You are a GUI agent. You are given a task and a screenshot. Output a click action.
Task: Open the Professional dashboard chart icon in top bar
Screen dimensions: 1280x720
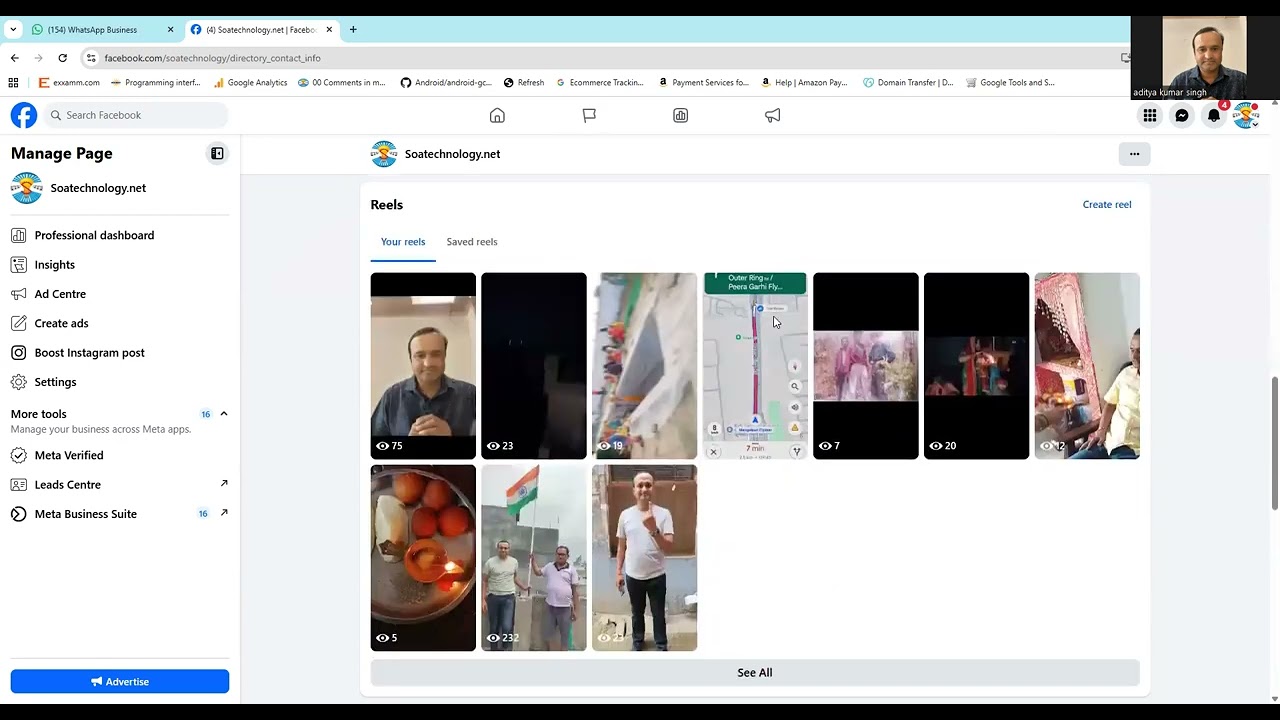click(681, 115)
